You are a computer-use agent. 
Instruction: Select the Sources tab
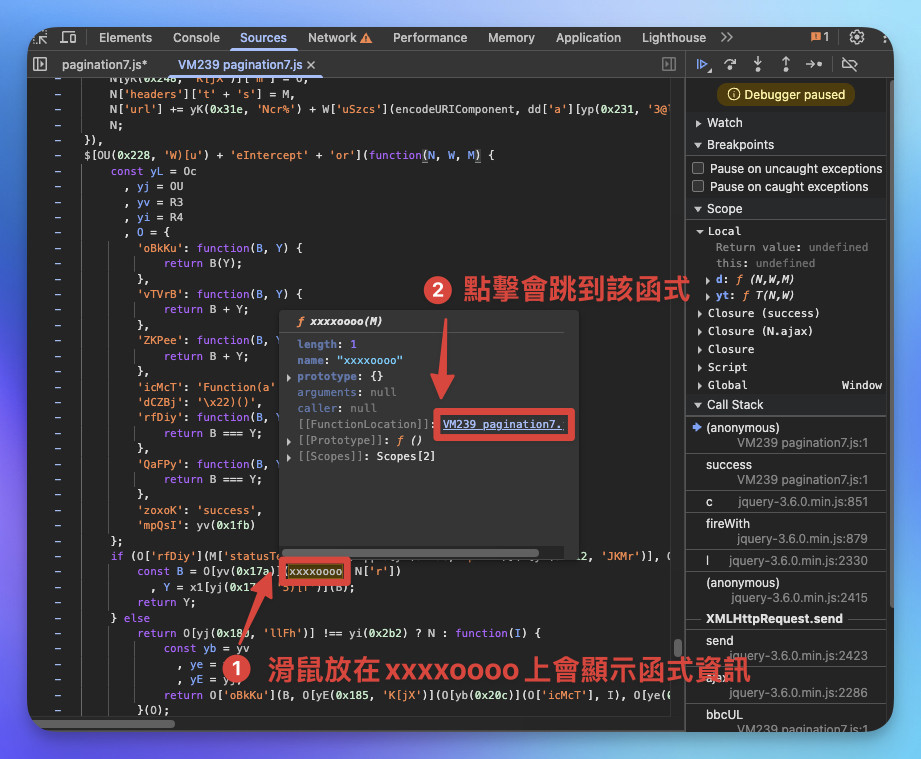point(263,38)
